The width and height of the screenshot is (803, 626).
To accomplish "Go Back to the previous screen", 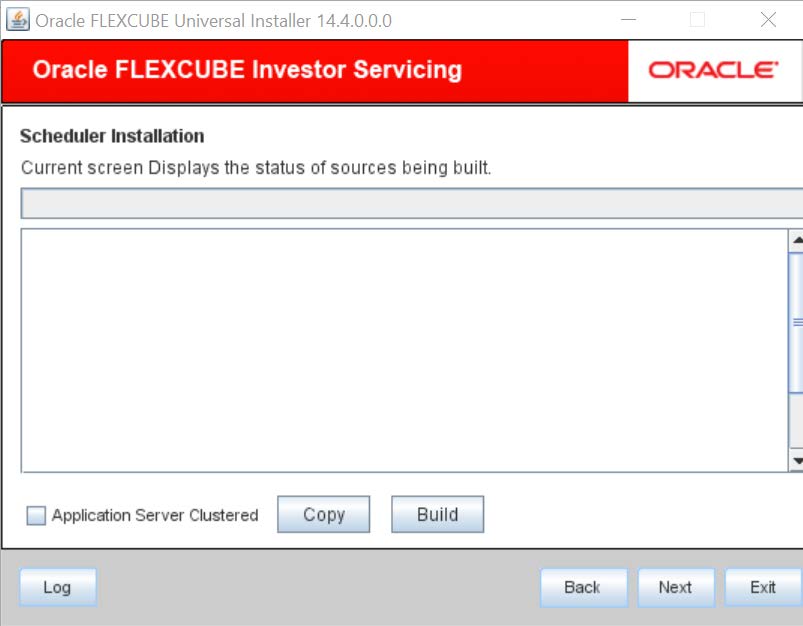I will pyautogui.click(x=584, y=588).
